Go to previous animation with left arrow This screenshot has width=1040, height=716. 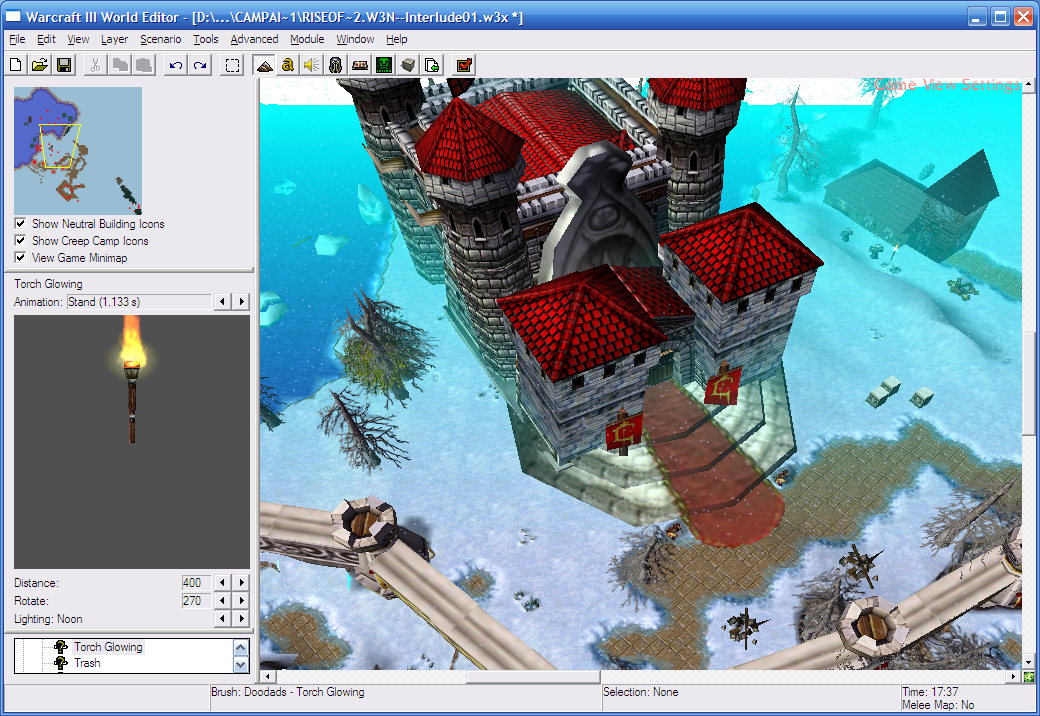(x=222, y=302)
